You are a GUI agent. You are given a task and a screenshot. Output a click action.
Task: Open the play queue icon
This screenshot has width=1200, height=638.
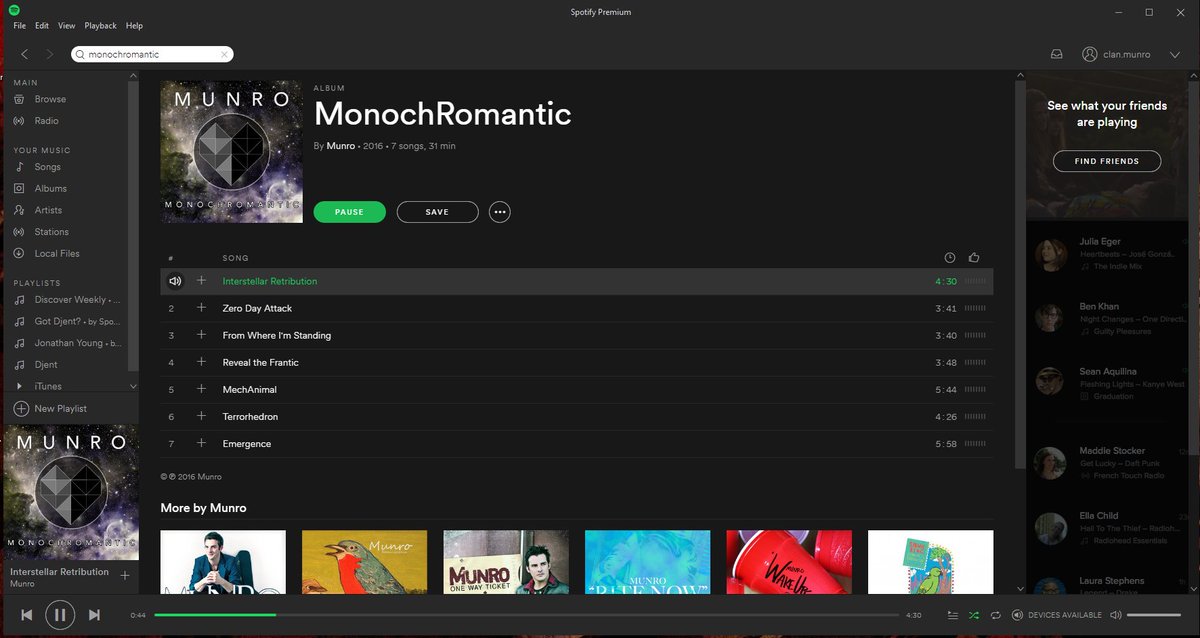pyautogui.click(x=952, y=615)
